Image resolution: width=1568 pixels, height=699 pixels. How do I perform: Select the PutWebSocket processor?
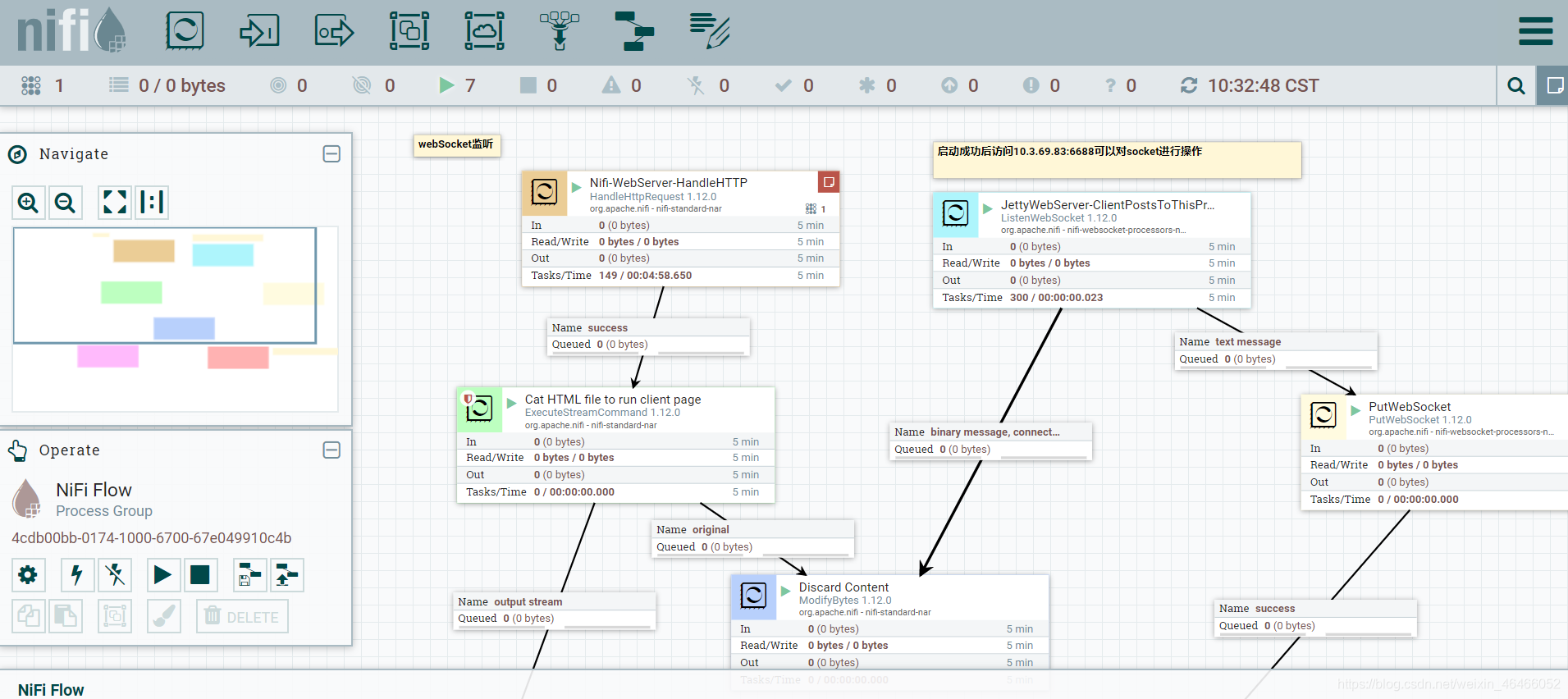(1434, 452)
